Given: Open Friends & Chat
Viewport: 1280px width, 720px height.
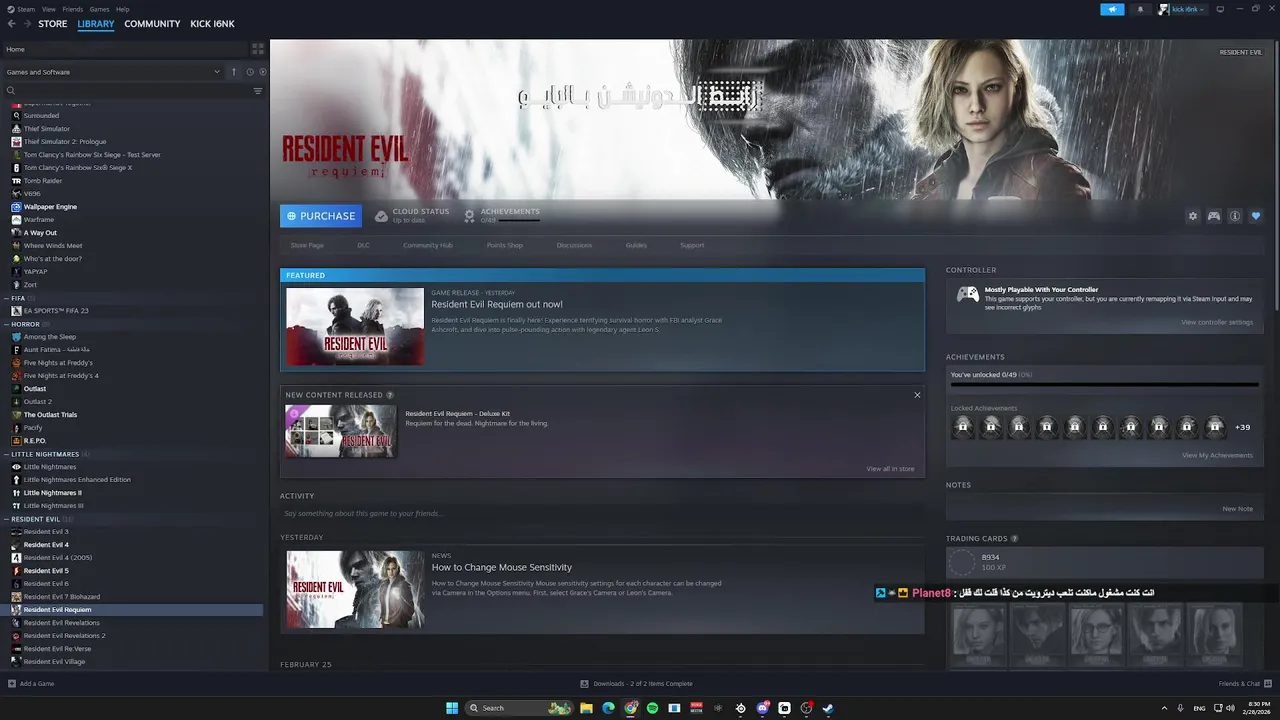Looking at the screenshot, I should click(x=1245, y=684).
